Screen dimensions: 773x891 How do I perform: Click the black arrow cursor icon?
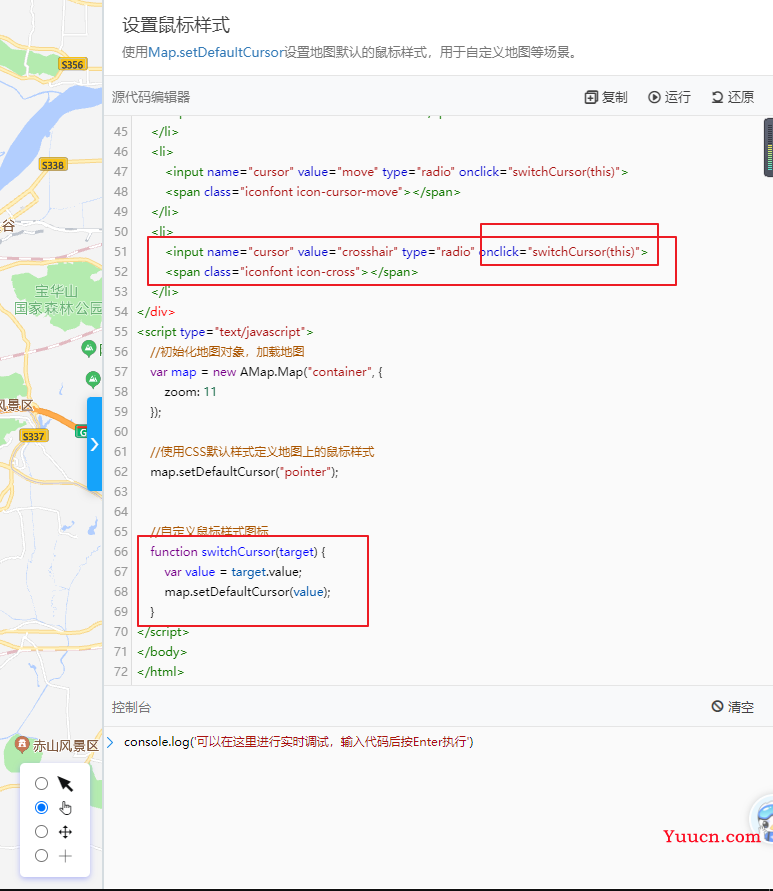[x=65, y=784]
